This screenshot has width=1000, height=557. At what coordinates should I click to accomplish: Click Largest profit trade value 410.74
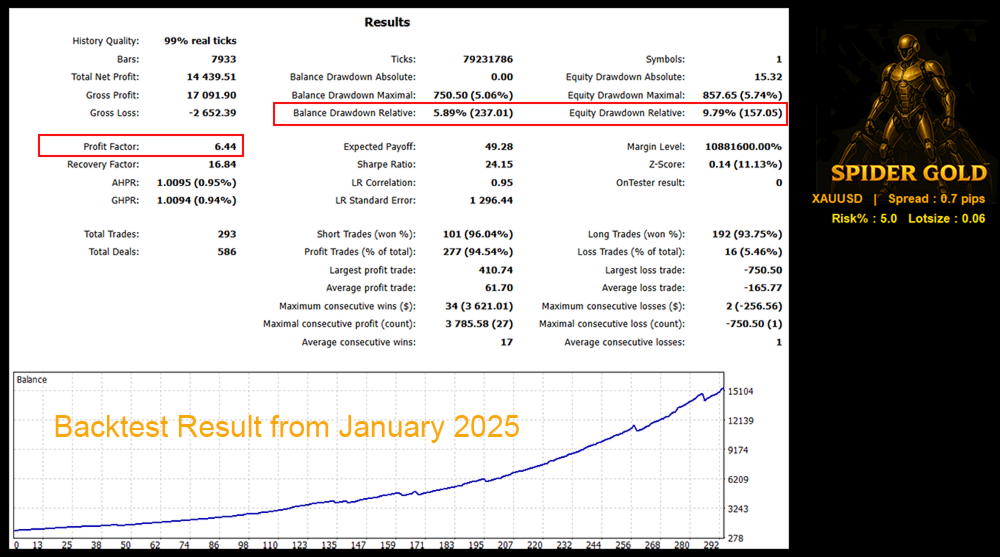pos(496,271)
